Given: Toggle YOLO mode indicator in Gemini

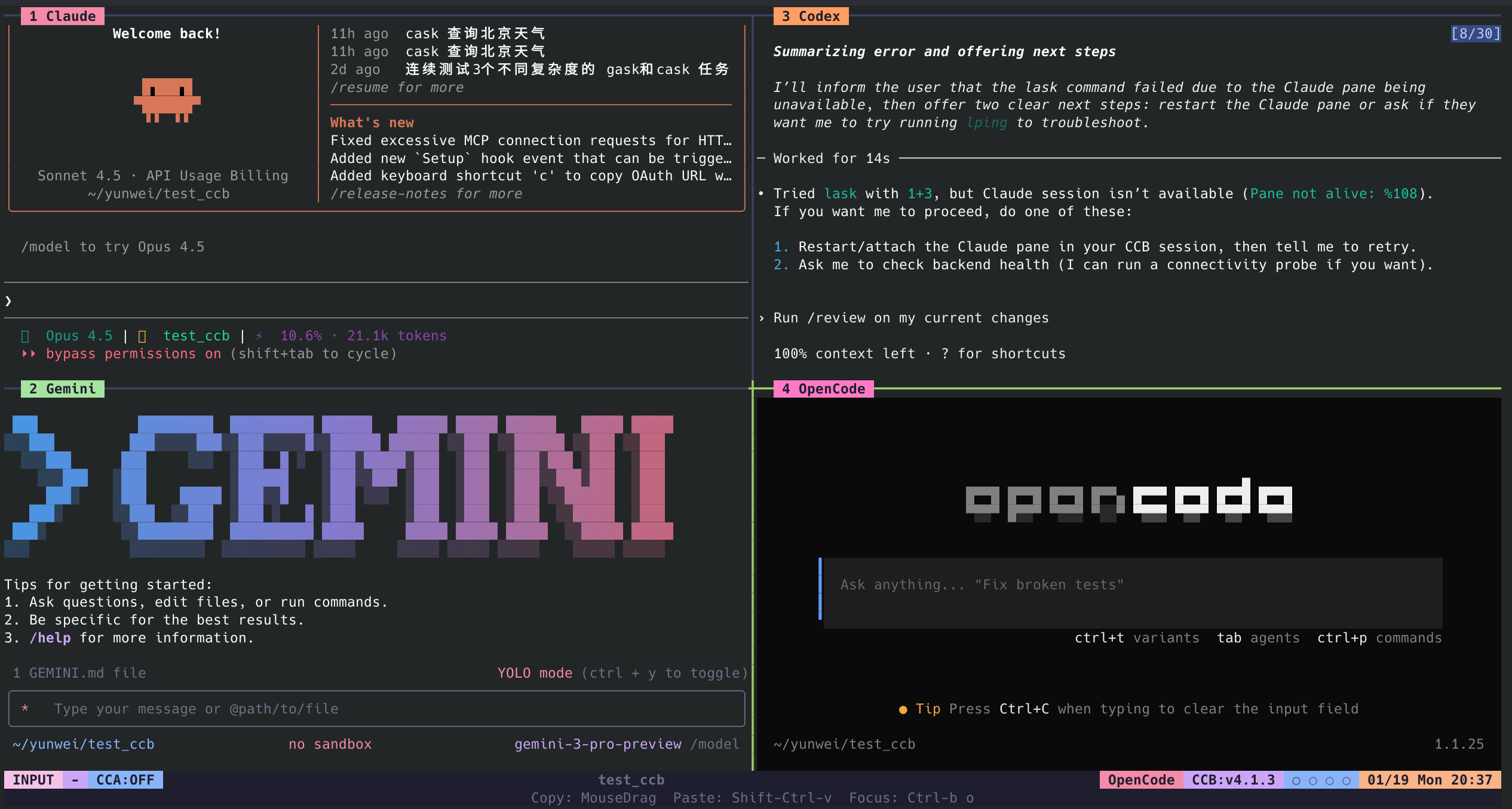Looking at the screenshot, I should click(535, 673).
